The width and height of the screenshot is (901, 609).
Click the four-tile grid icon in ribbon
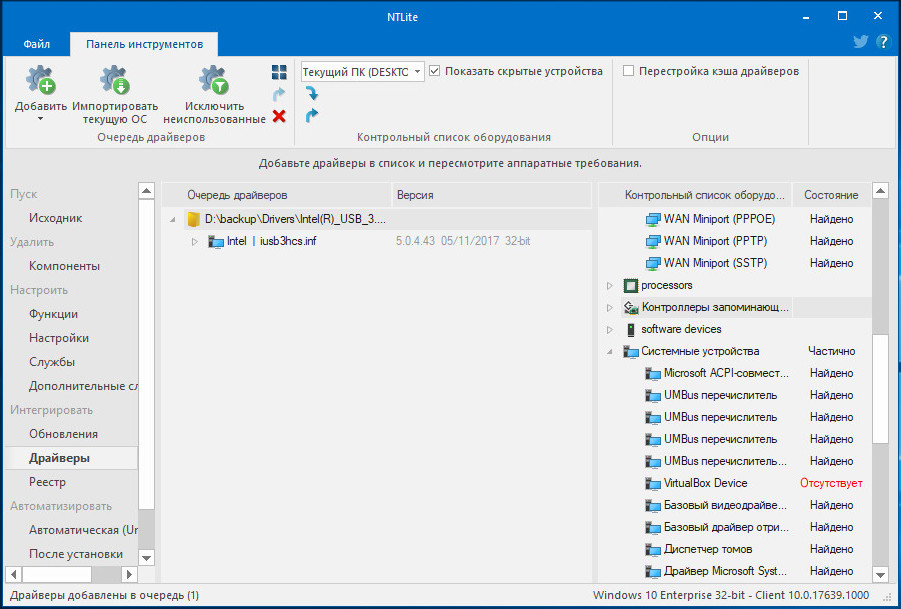click(279, 72)
